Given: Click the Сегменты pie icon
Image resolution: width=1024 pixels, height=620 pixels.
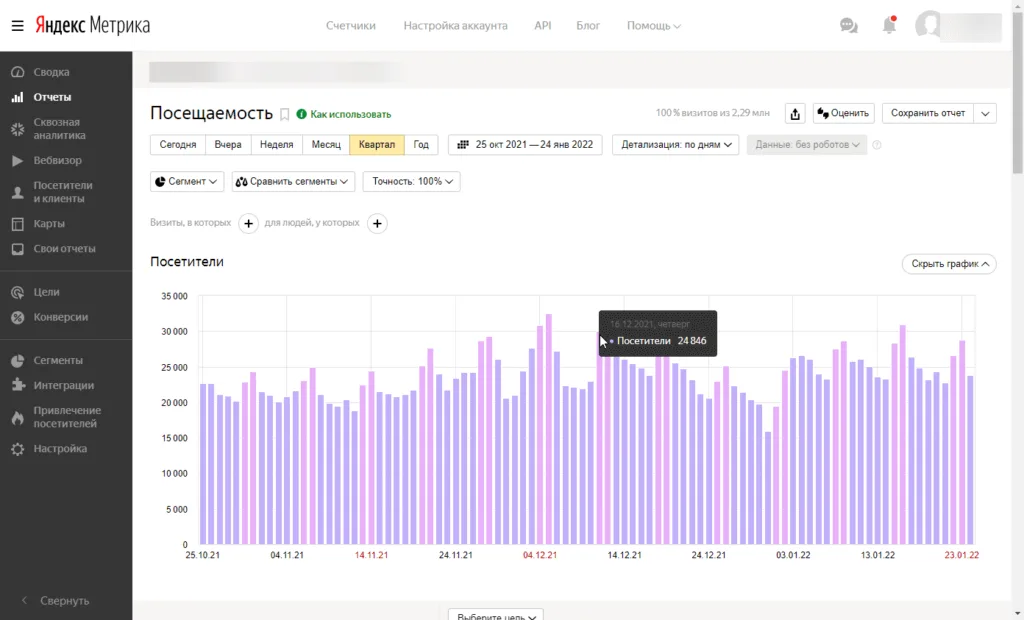Looking at the screenshot, I should point(18,361).
